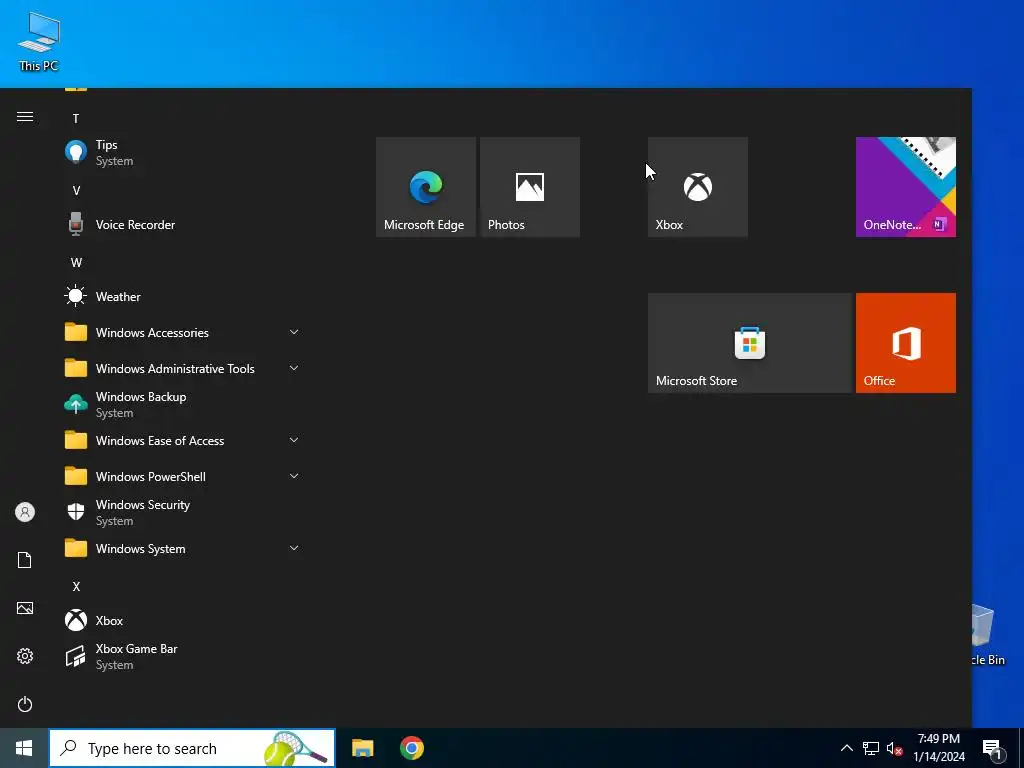This screenshot has height=768, width=1024.
Task: Open Pictures from the Start sidebar
Action: (x=25, y=608)
